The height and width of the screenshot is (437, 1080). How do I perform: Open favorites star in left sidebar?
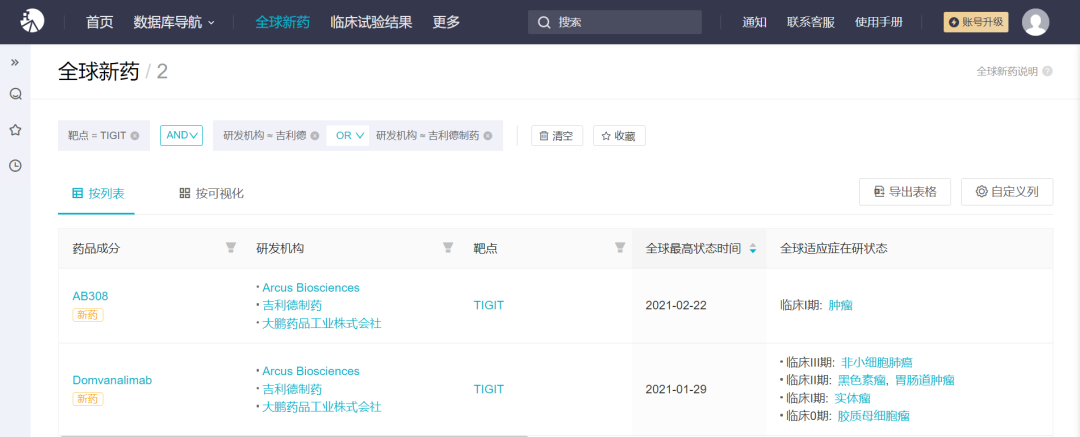[x=15, y=130]
